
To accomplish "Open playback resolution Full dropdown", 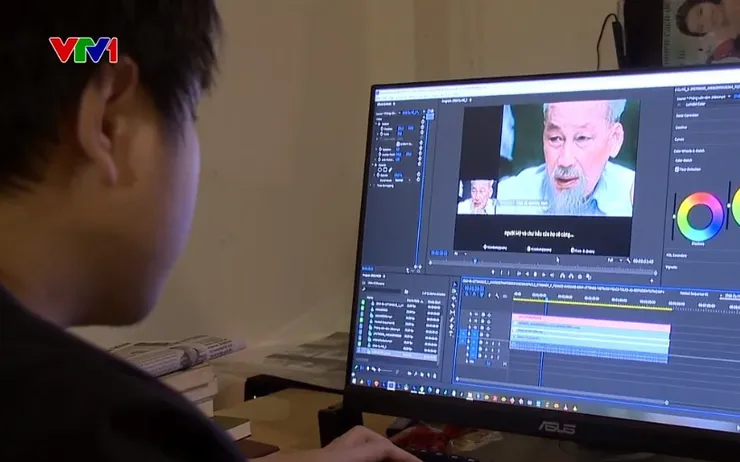I will (x=616, y=260).
